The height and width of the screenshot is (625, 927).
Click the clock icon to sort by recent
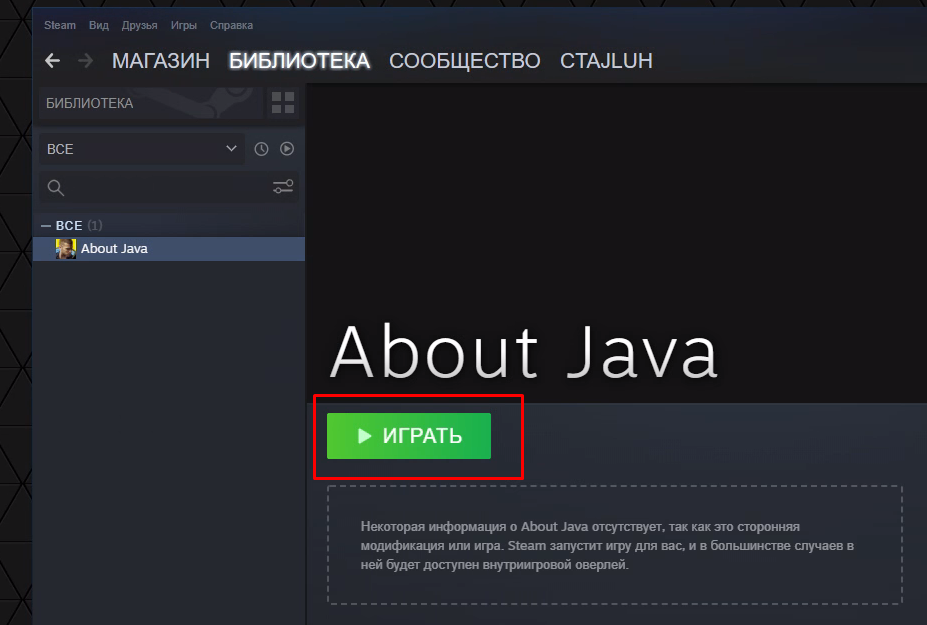pyautogui.click(x=261, y=149)
